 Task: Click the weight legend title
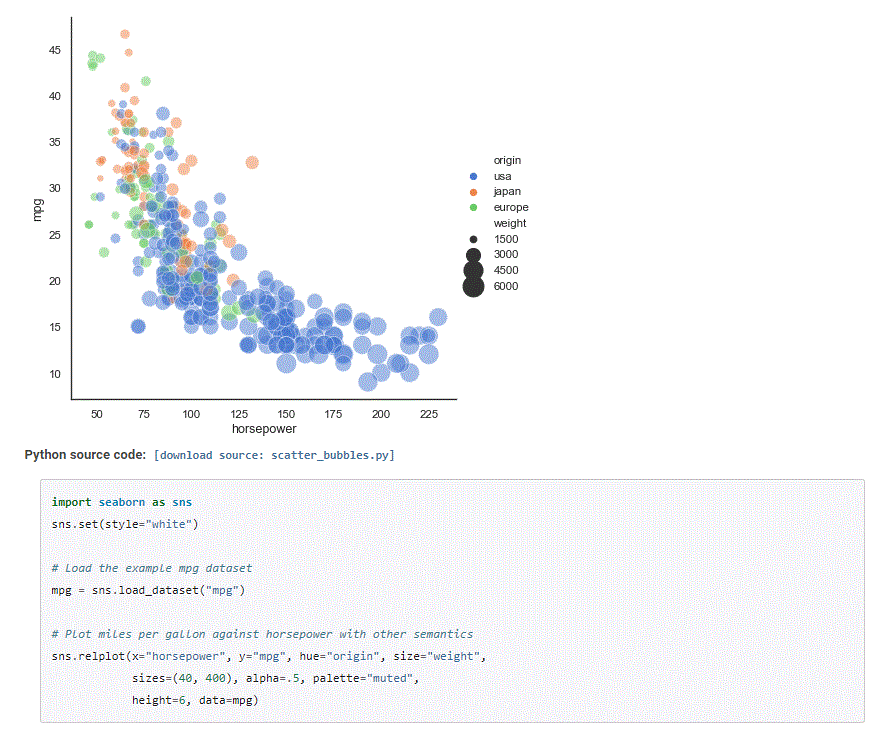coord(510,223)
